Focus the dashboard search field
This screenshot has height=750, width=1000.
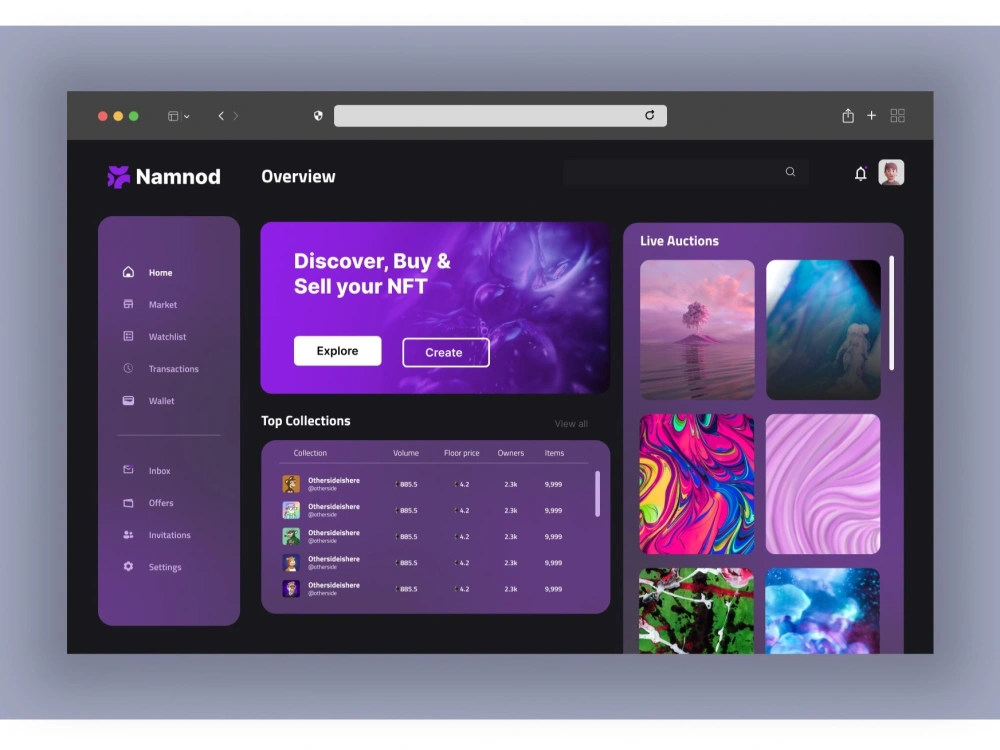click(x=685, y=172)
